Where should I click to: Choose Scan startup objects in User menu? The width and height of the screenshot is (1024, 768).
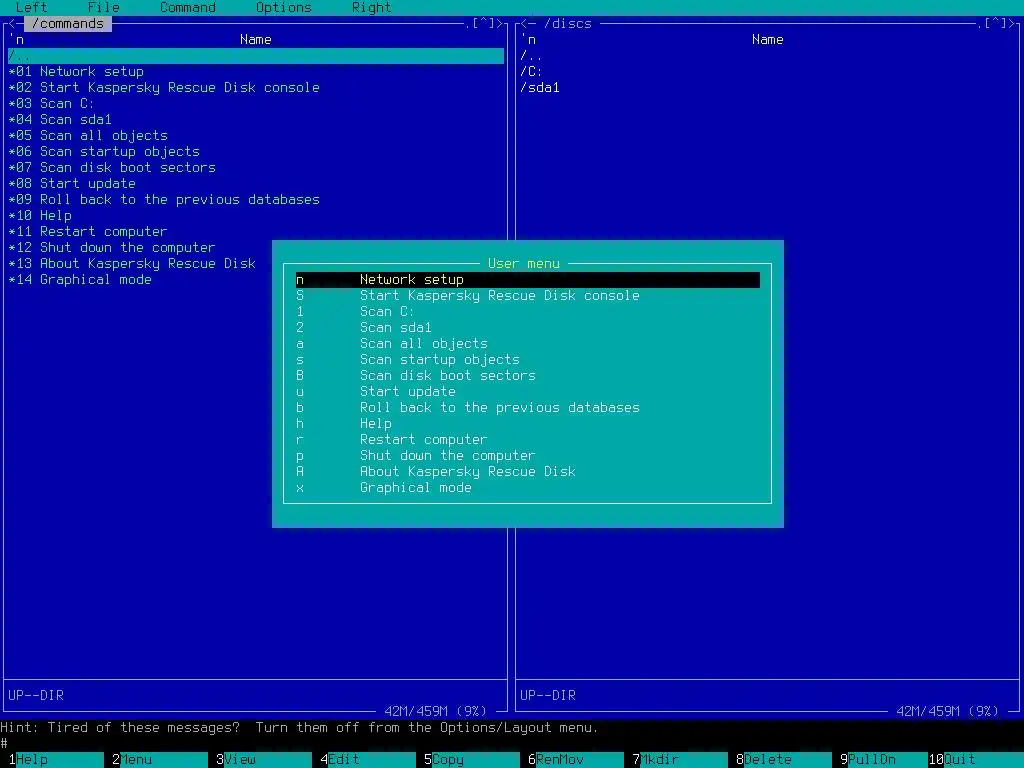point(528,359)
